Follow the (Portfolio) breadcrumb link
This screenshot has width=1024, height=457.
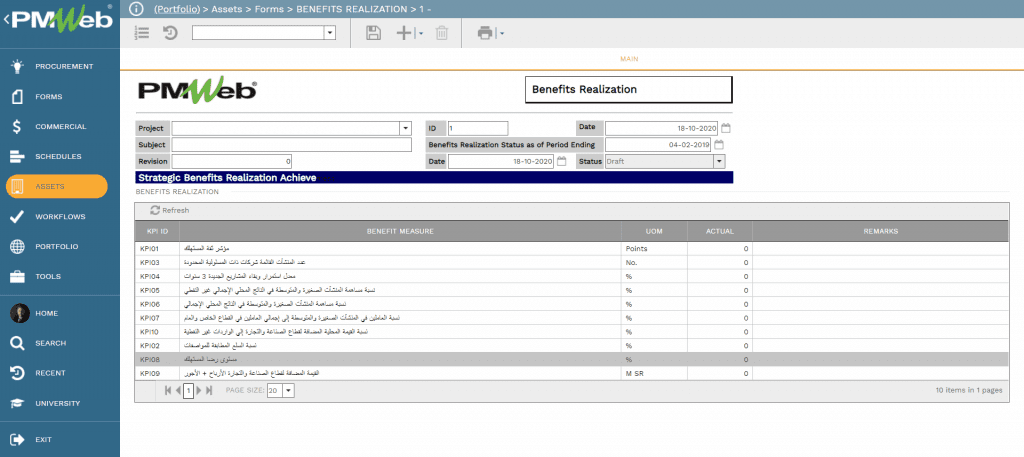point(176,8)
